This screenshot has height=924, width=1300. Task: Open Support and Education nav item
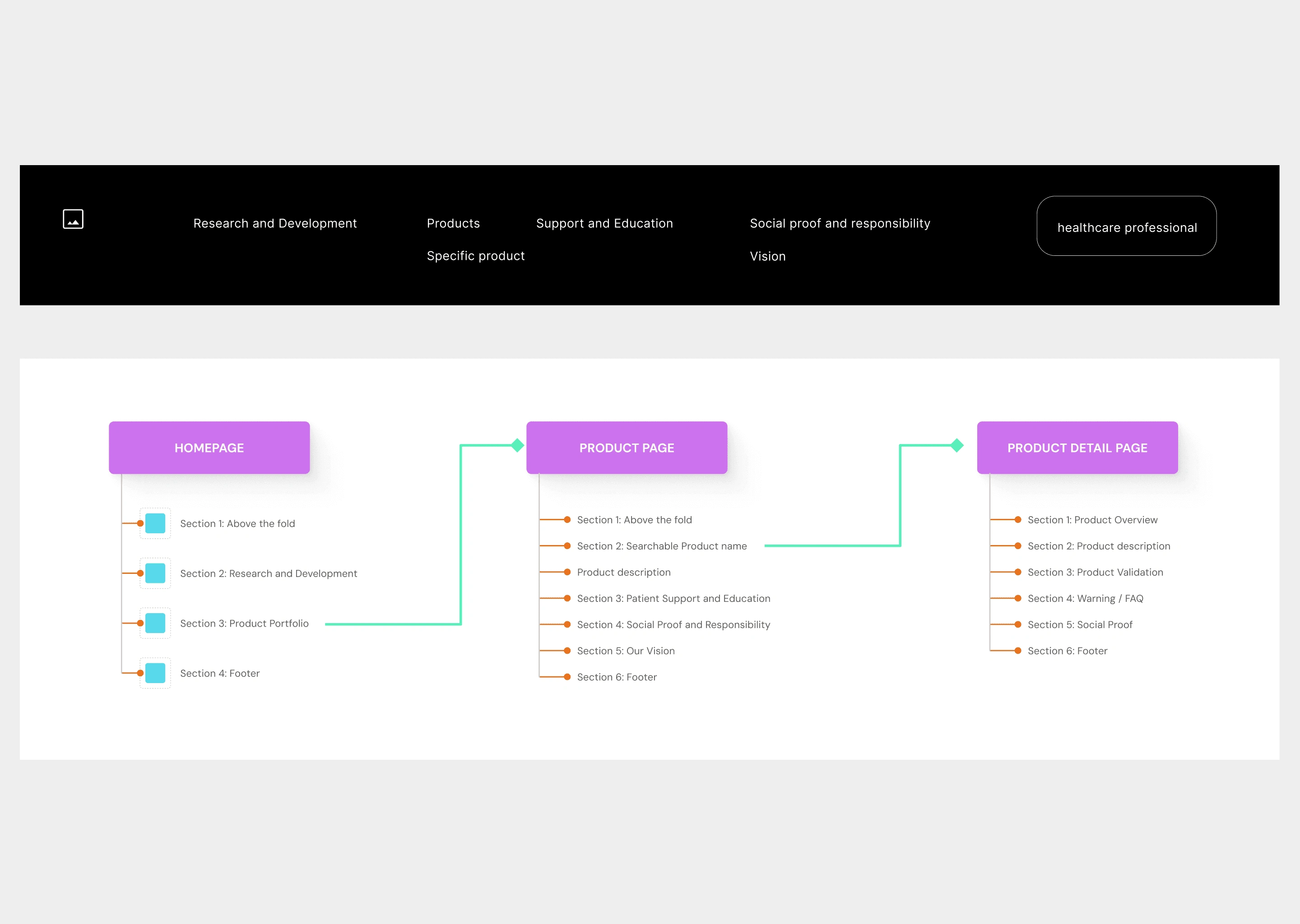tap(604, 223)
